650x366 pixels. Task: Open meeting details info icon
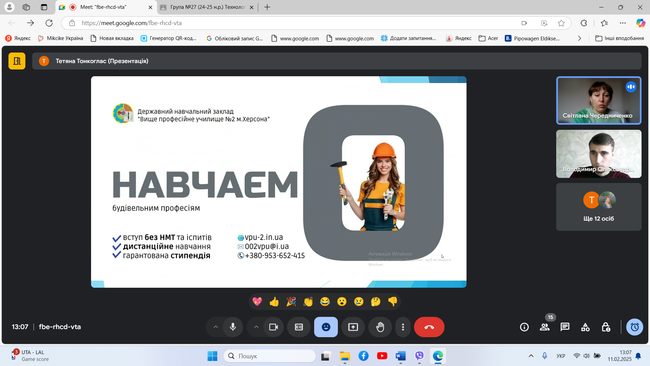coord(524,327)
